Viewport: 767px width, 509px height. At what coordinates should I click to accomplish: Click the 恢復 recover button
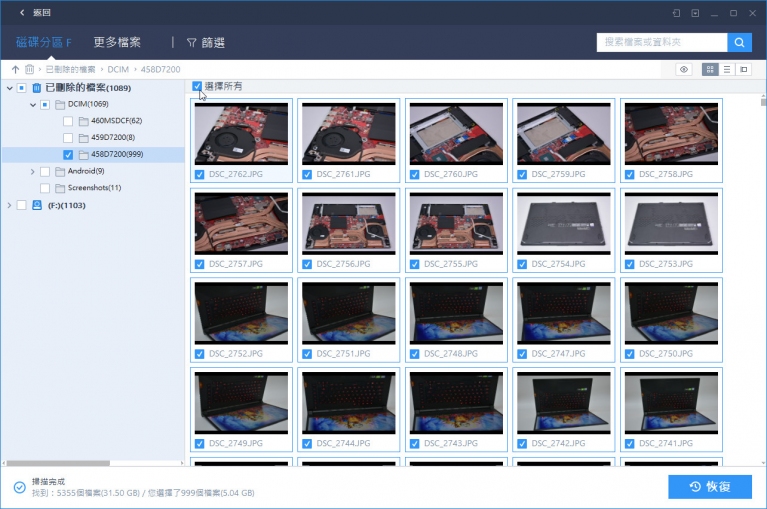(x=710, y=487)
